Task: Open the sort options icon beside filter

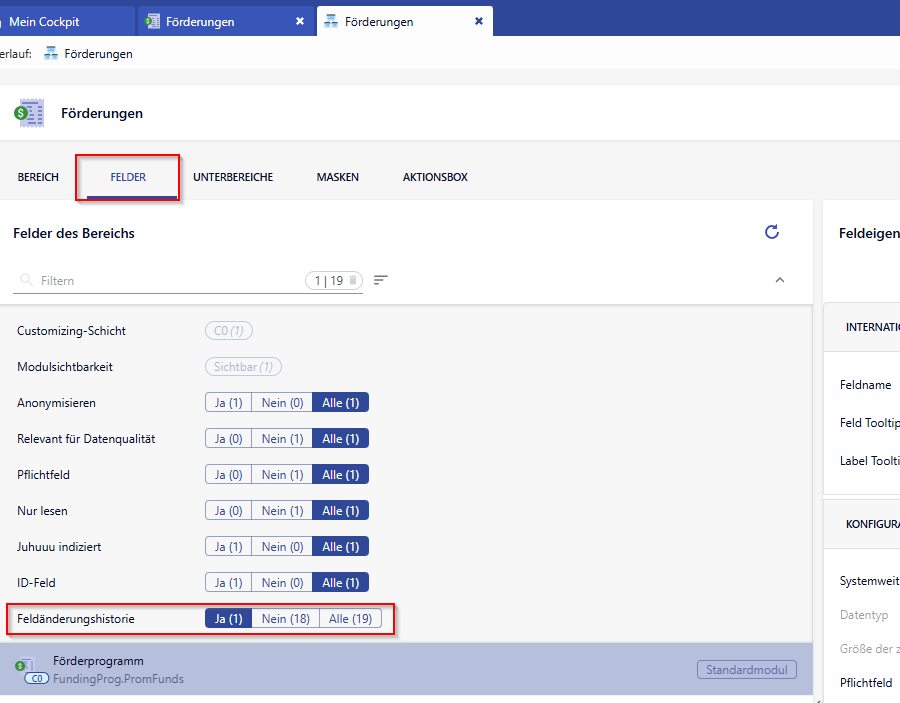Action: pos(380,280)
